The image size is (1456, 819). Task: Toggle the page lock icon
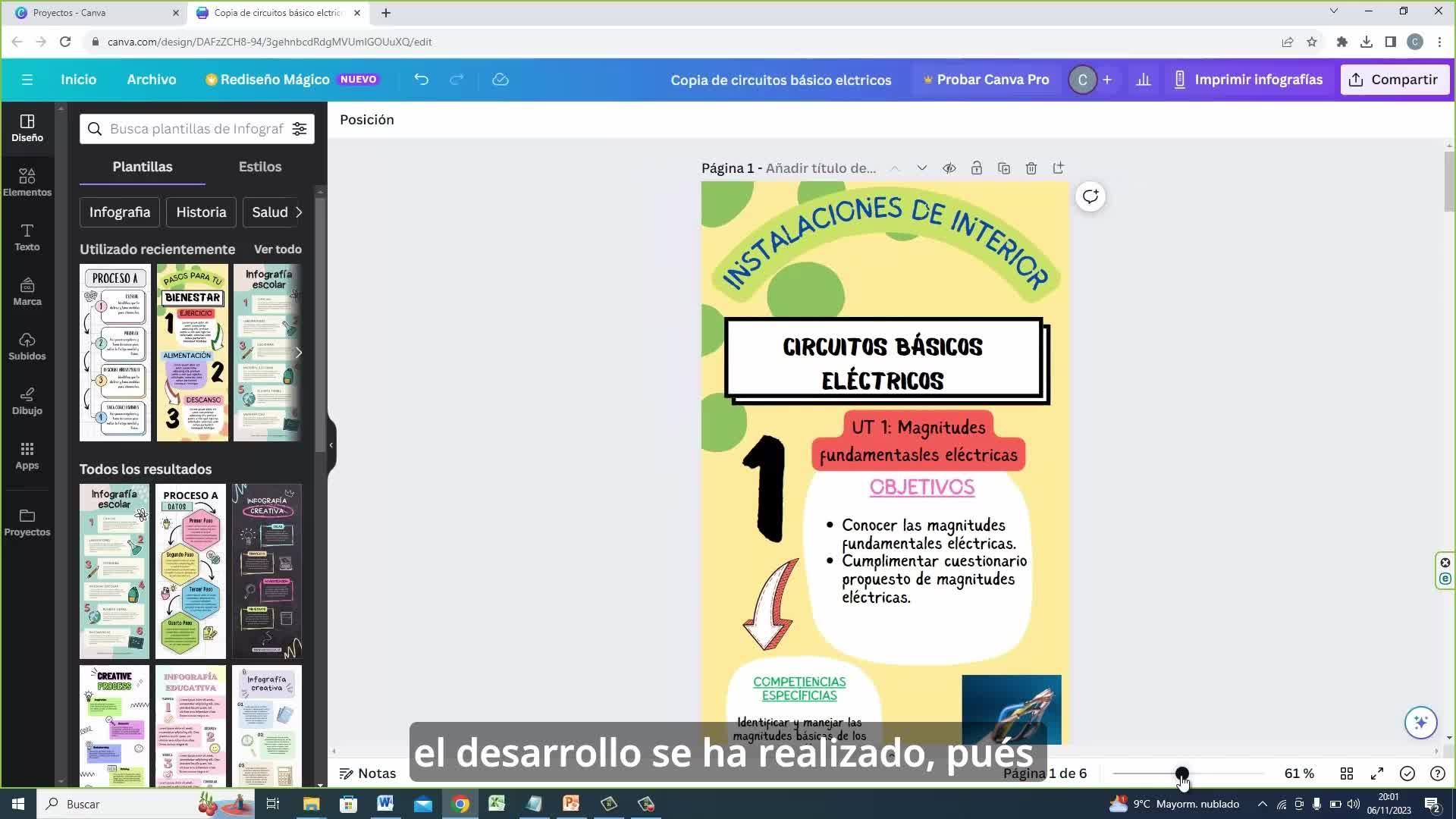point(976,168)
